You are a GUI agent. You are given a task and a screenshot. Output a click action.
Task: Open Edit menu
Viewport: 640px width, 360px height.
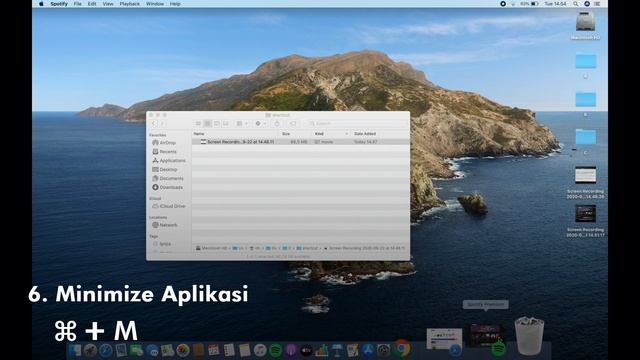tap(92, 4)
